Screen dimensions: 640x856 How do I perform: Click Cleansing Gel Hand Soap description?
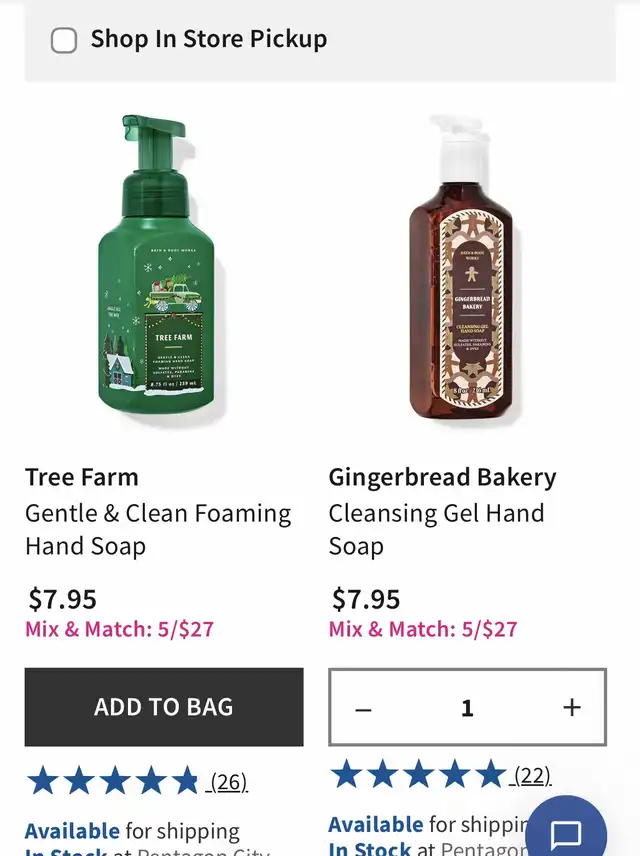coord(436,530)
